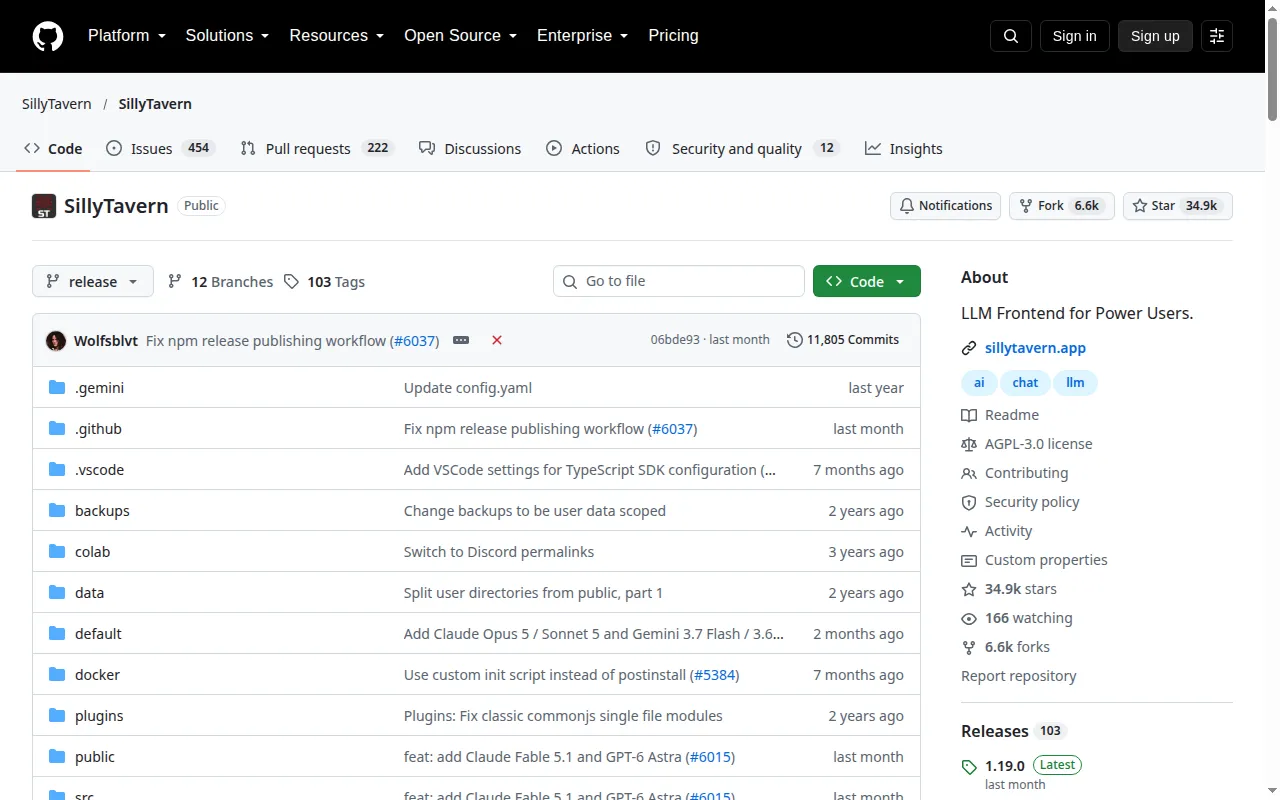Expand commit message ellipsis button
This screenshot has width=1280, height=800.
[x=461, y=340]
